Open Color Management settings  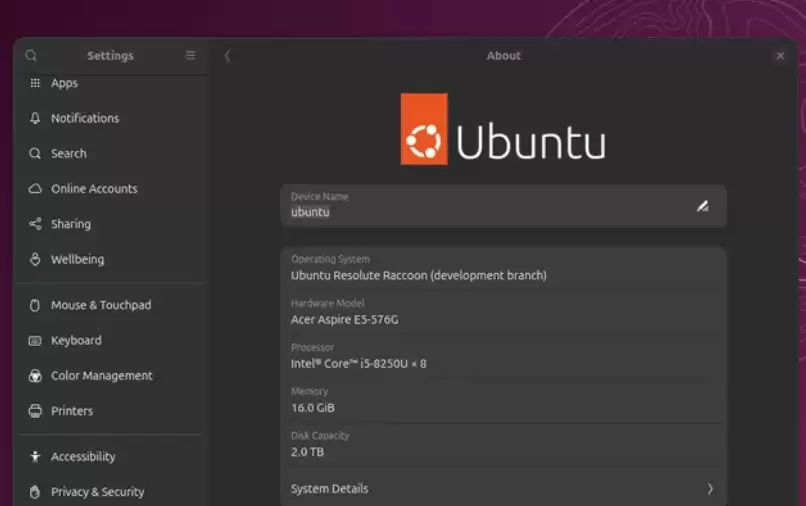click(x=112, y=376)
